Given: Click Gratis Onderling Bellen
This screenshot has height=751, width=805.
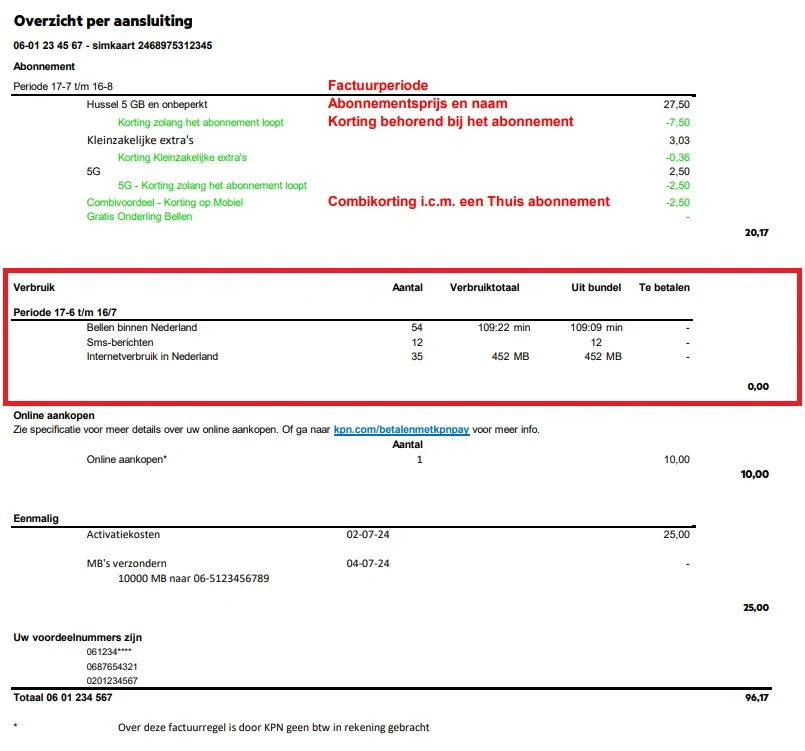Looking at the screenshot, I should (x=141, y=216).
